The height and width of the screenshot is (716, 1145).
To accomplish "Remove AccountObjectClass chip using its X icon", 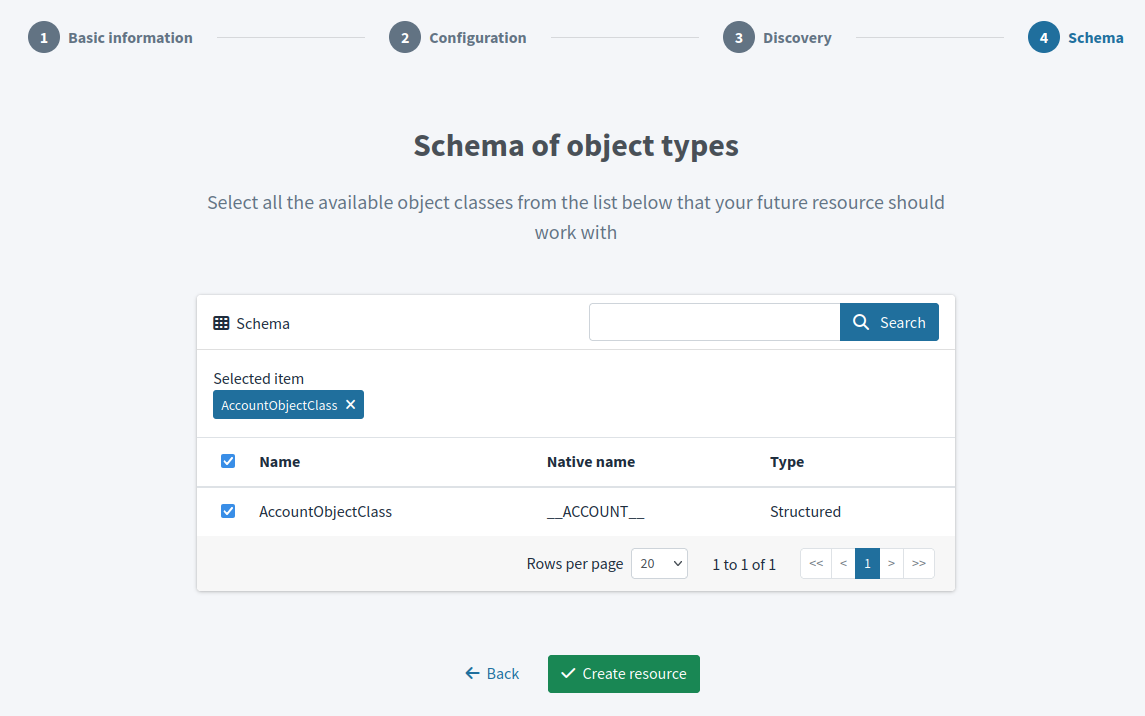I will 351,404.
